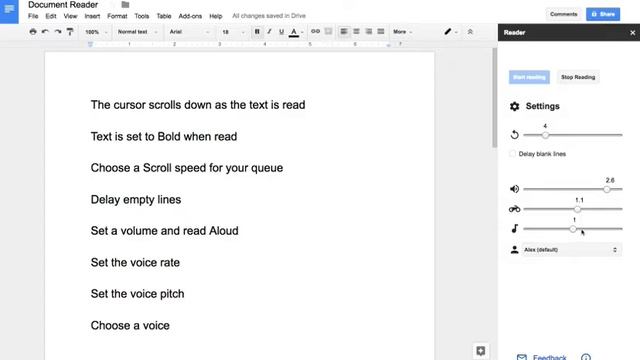Click the Document Reader title
Screen dimensions: 640x360
(x=63, y=5)
